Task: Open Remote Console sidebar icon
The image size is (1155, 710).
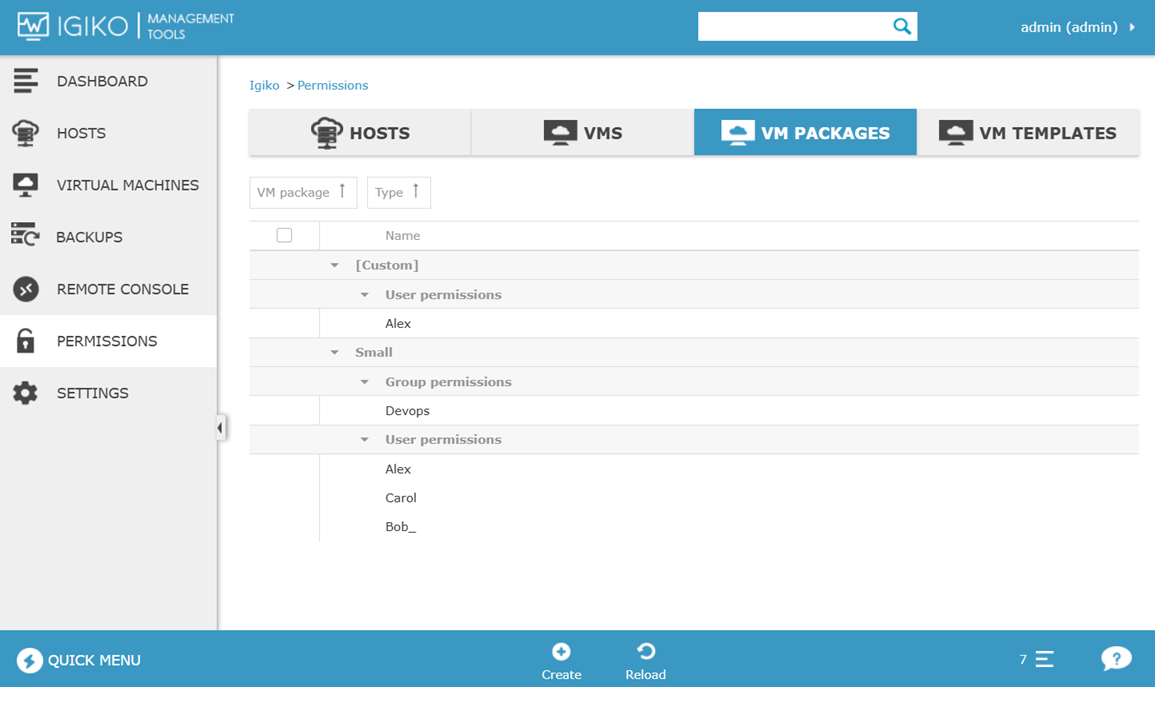Action: tap(26, 289)
